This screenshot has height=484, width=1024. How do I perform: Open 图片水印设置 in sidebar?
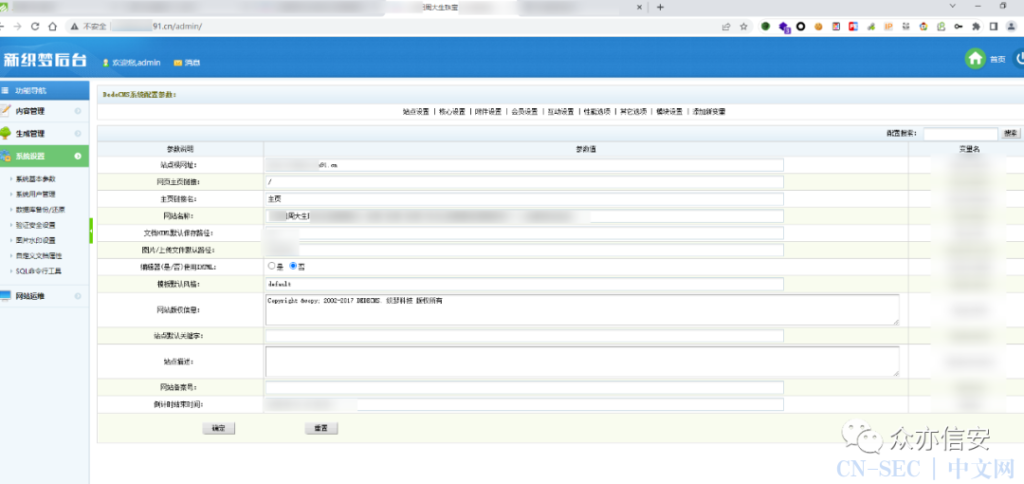[x=36, y=240]
